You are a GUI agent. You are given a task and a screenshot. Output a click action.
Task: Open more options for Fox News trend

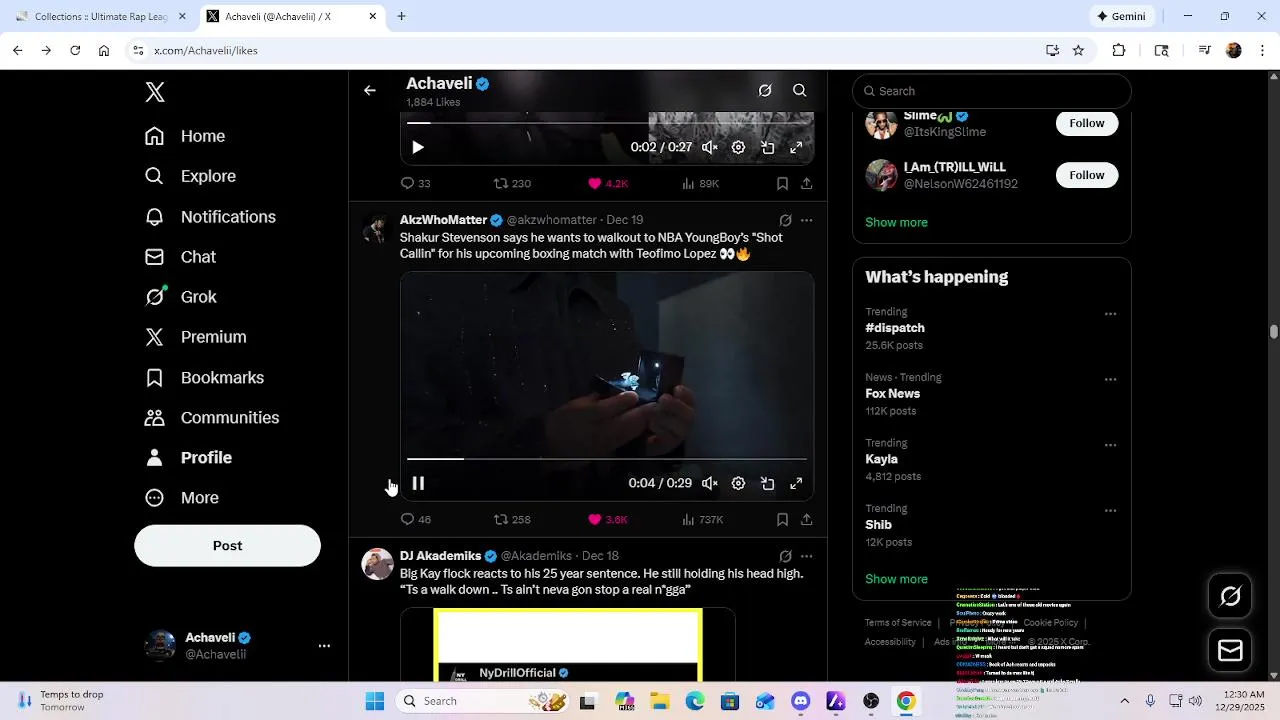click(1110, 380)
